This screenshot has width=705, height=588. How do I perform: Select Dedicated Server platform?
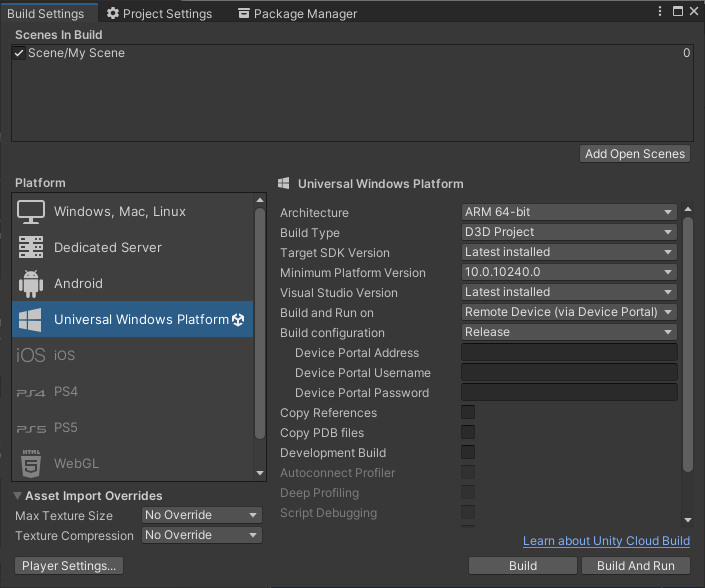tap(133, 247)
